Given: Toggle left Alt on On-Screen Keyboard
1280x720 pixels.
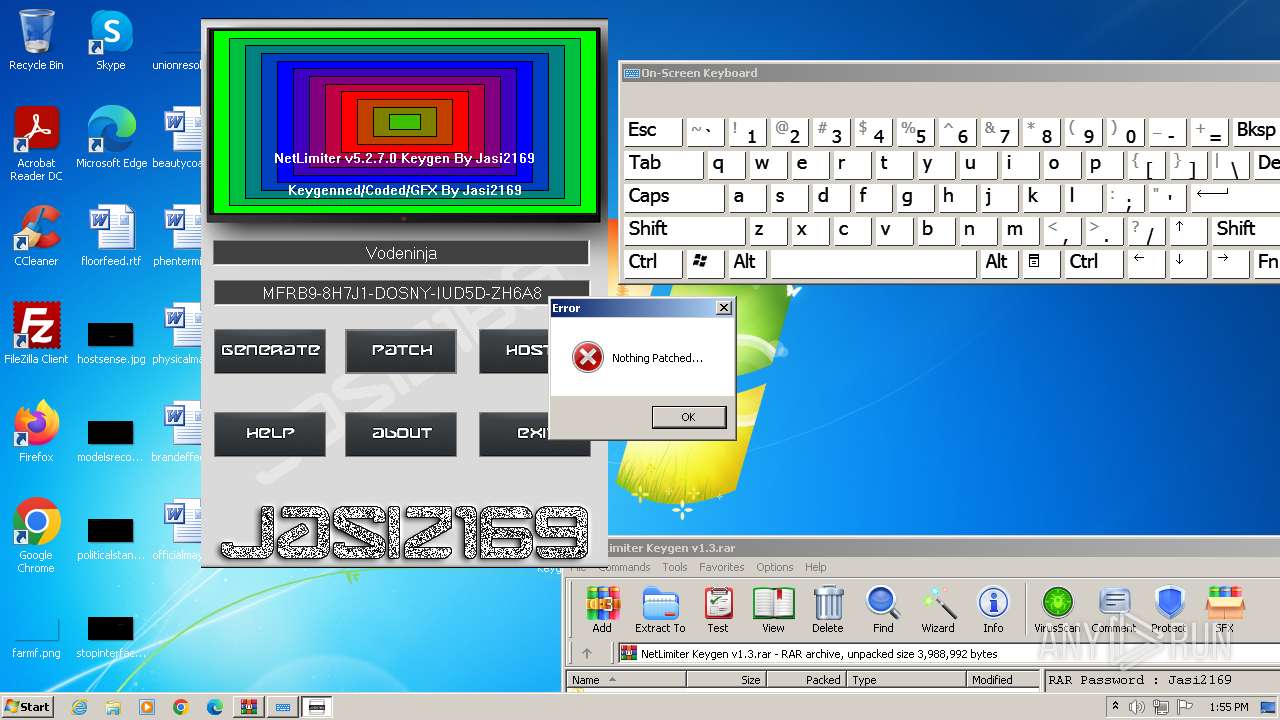Looking at the screenshot, I should pyautogui.click(x=747, y=263).
